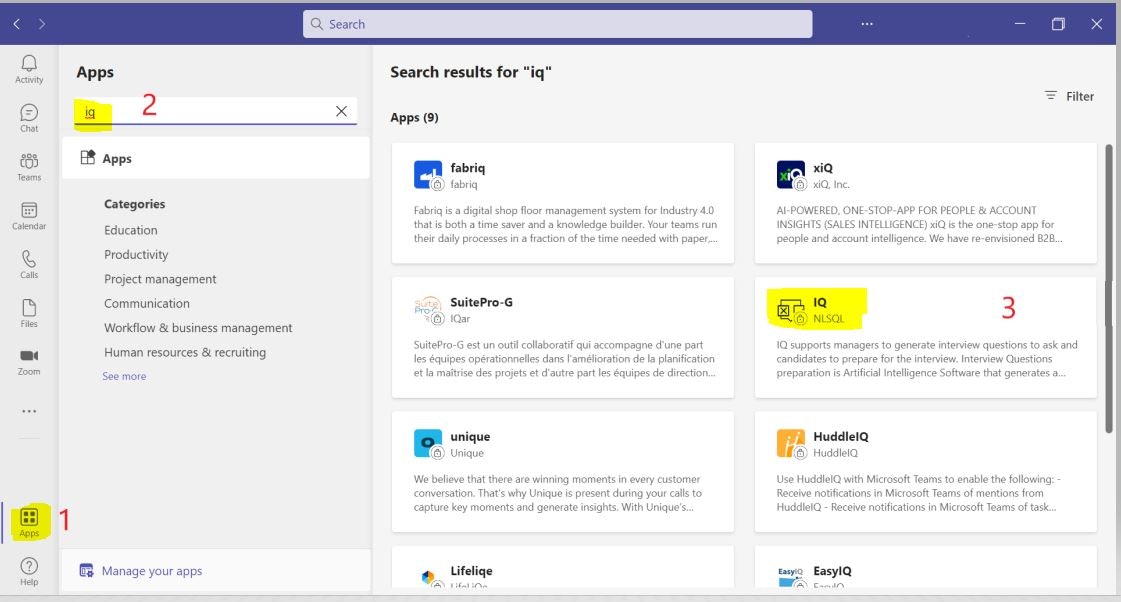Click the results vertical scrollbar
This screenshot has width=1121, height=602.
click(1109, 288)
